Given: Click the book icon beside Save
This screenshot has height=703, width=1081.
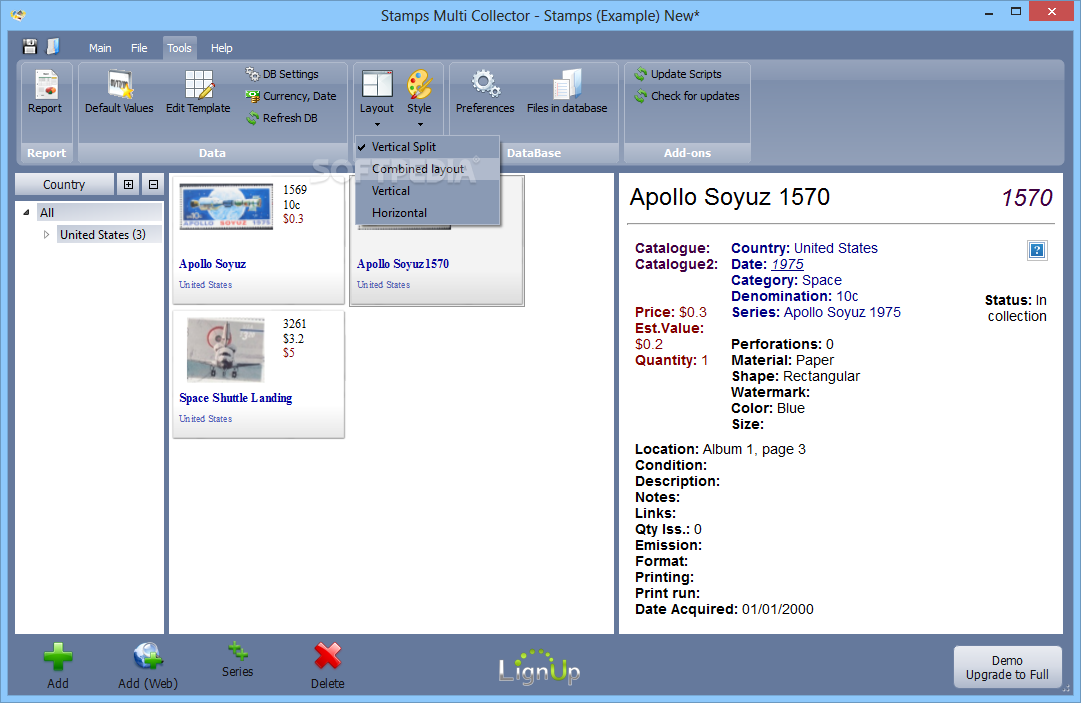Looking at the screenshot, I should (x=53, y=46).
